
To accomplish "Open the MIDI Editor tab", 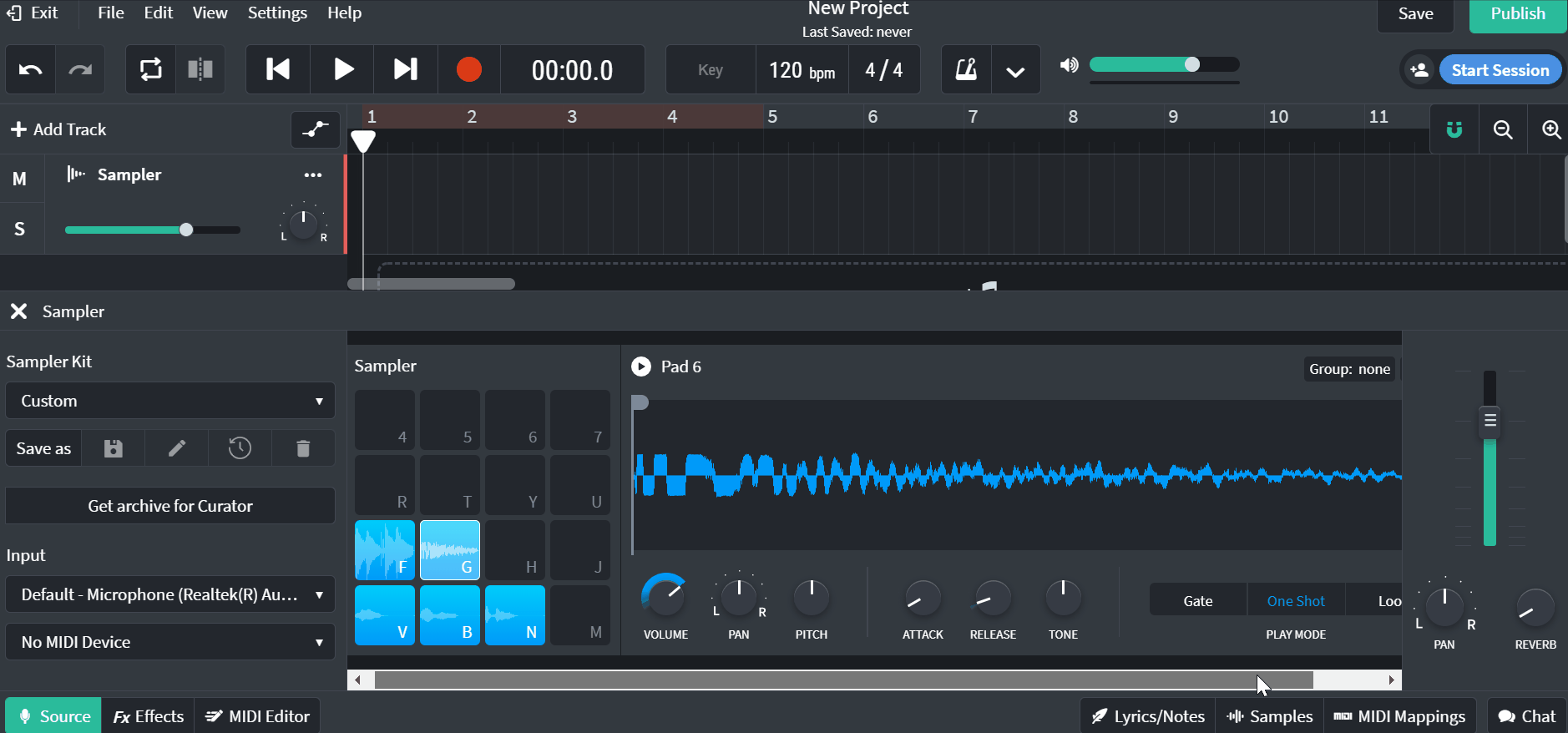I will coord(258,716).
